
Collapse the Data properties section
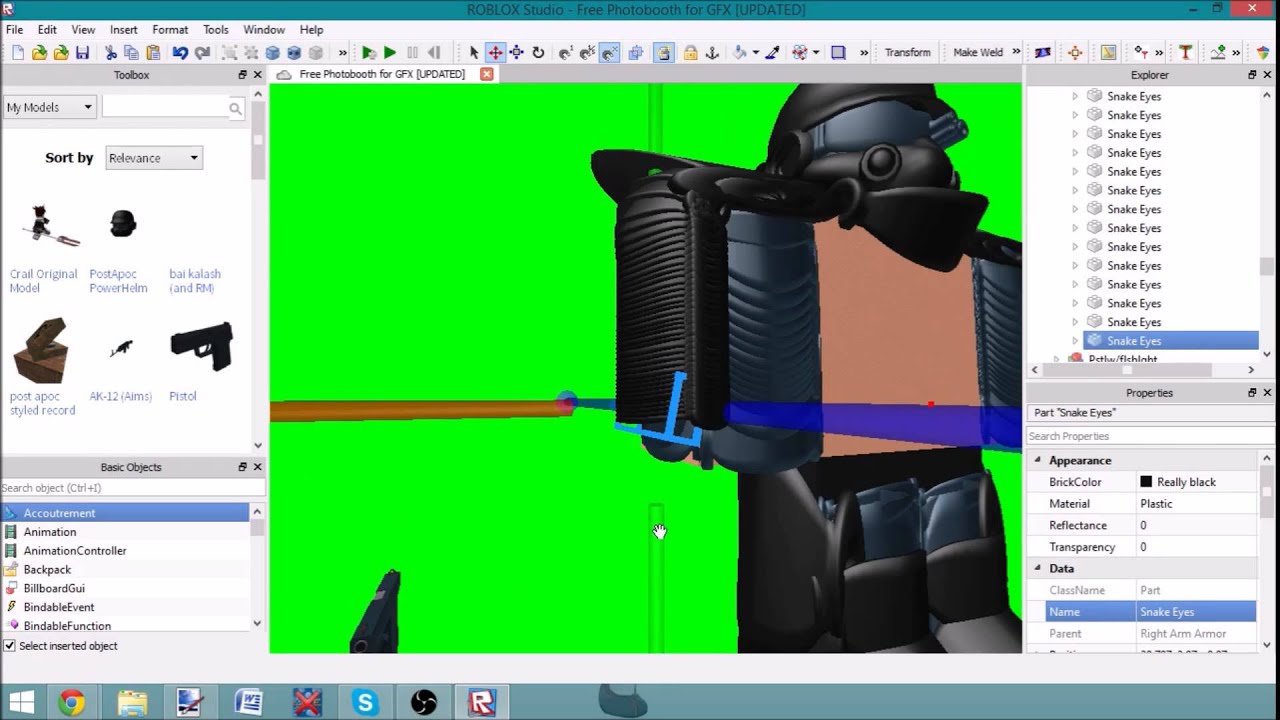pos(1037,568)
